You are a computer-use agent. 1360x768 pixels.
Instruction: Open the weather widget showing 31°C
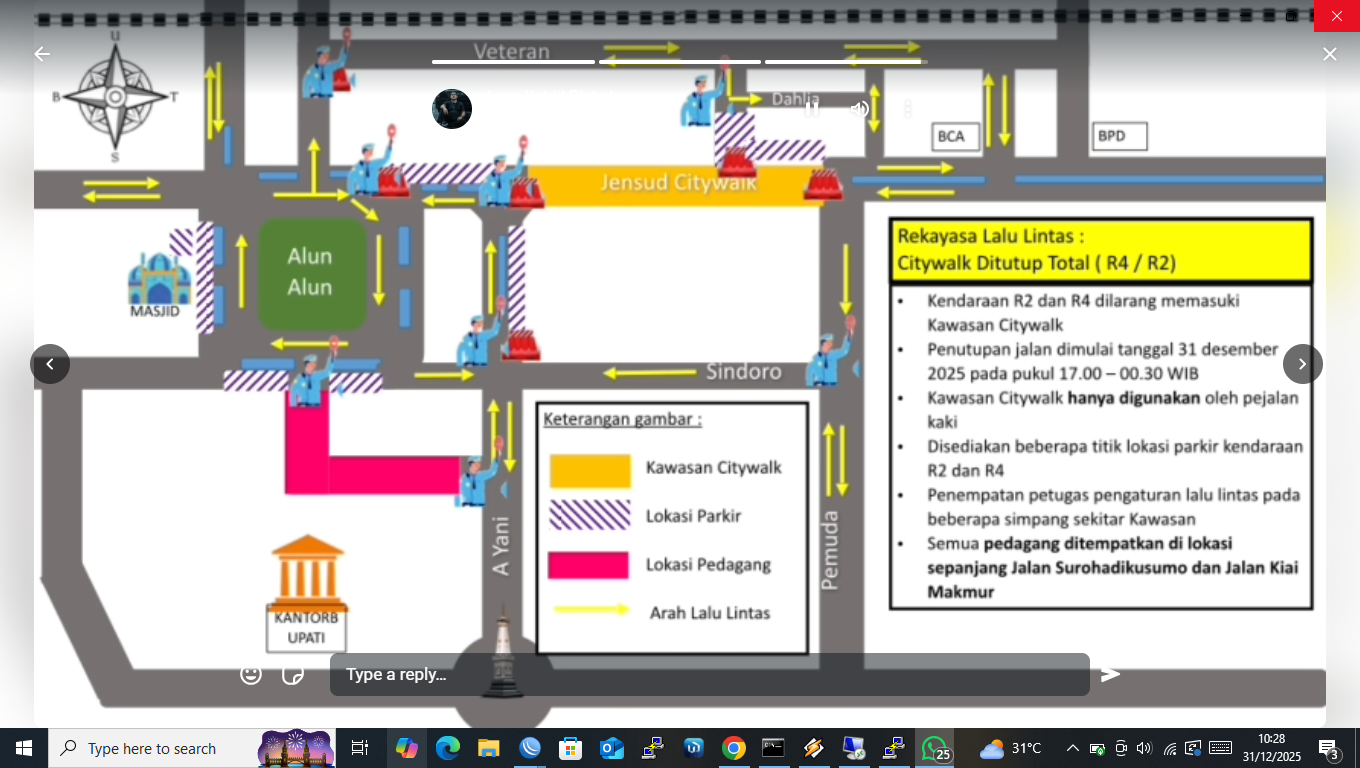tap(1011, 748)
